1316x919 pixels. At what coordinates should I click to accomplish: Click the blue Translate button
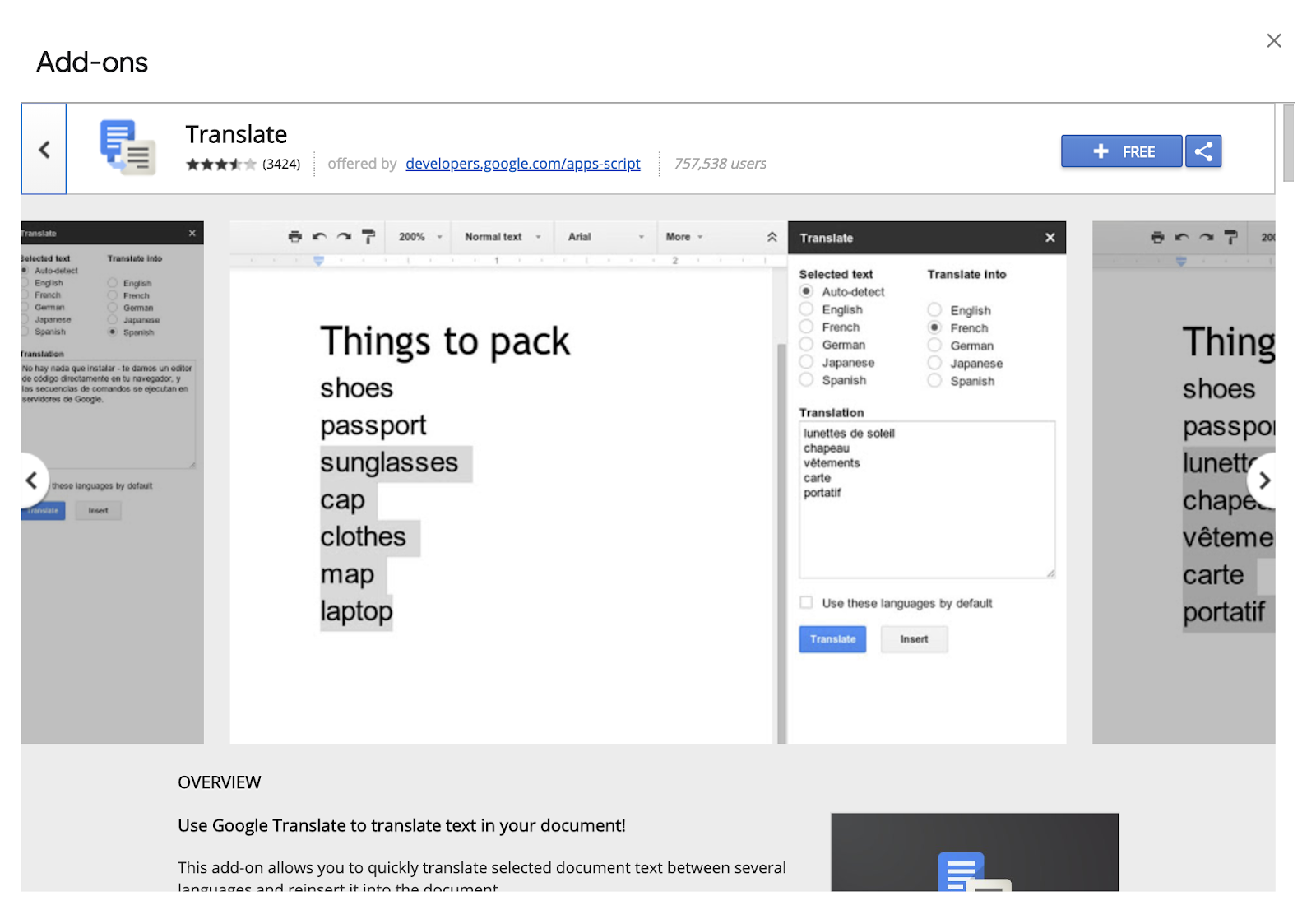click(x=832, y=639)
